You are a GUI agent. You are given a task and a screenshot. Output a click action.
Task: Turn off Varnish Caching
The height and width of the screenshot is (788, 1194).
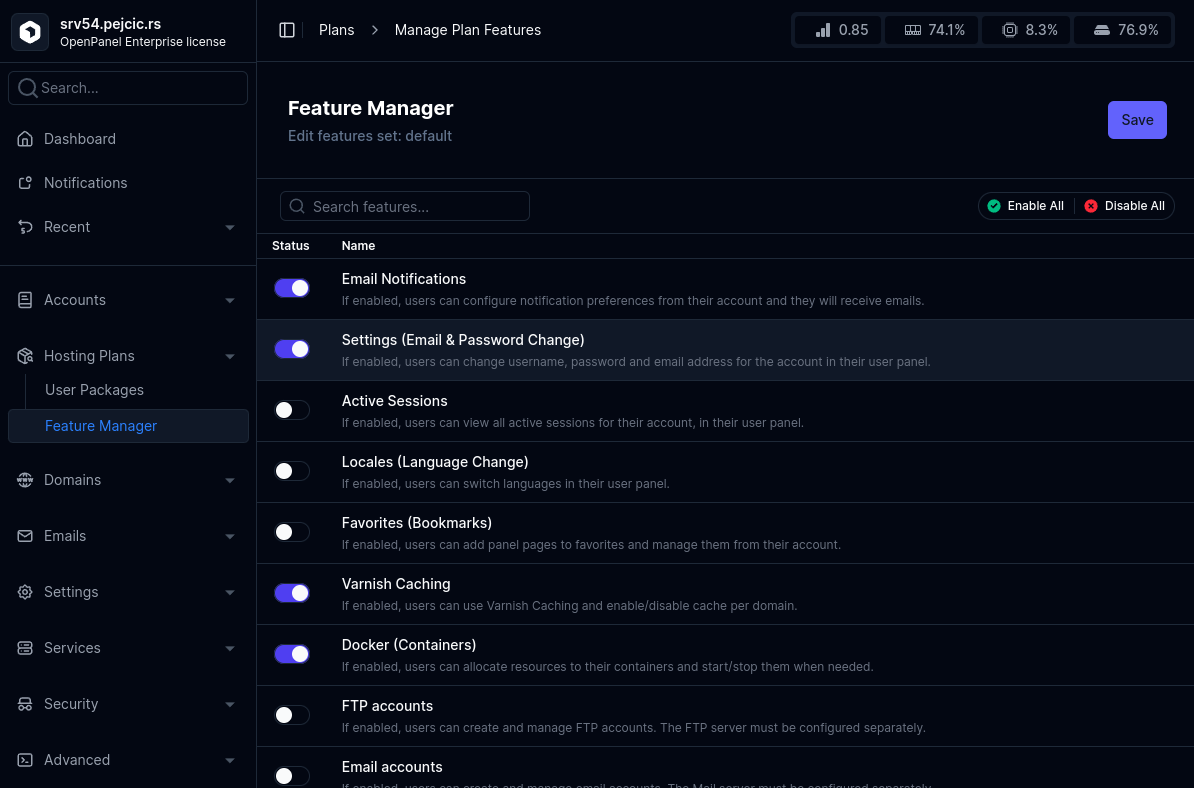click(291, 592)
